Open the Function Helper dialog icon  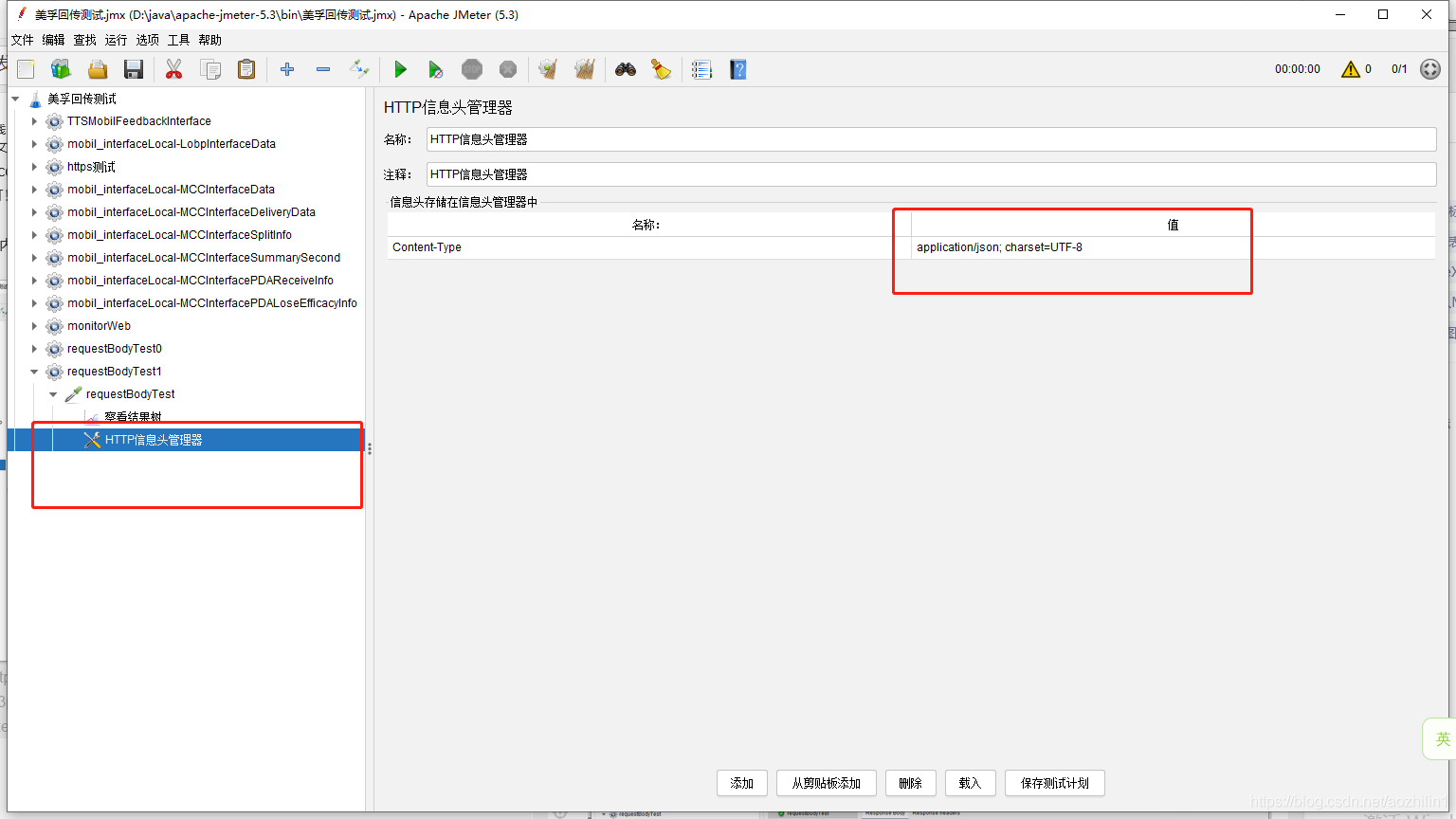click(x=701, y=69)
